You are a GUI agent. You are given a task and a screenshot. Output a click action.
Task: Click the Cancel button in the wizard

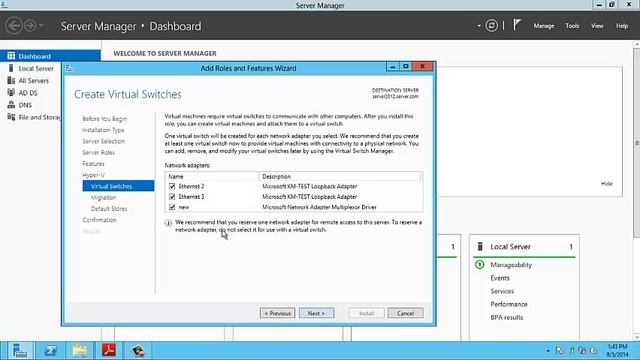click(405, 313)
